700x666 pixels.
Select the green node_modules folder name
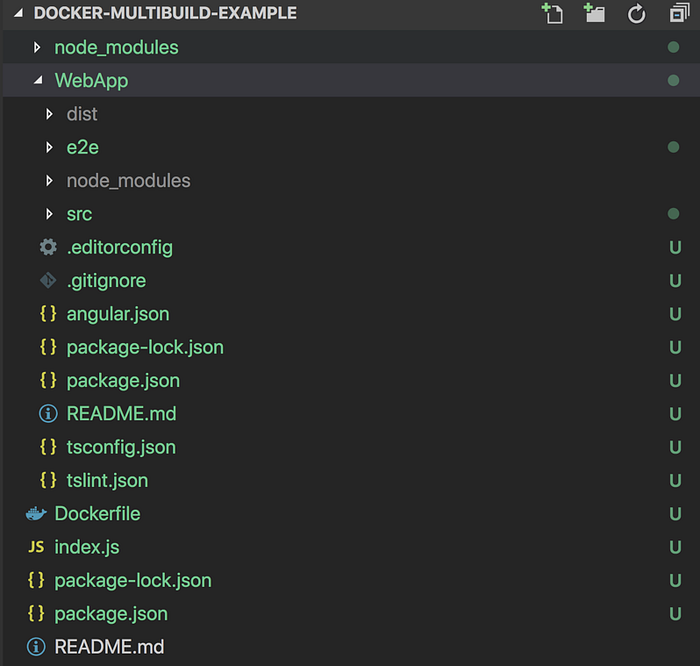[x=117, y=47]
